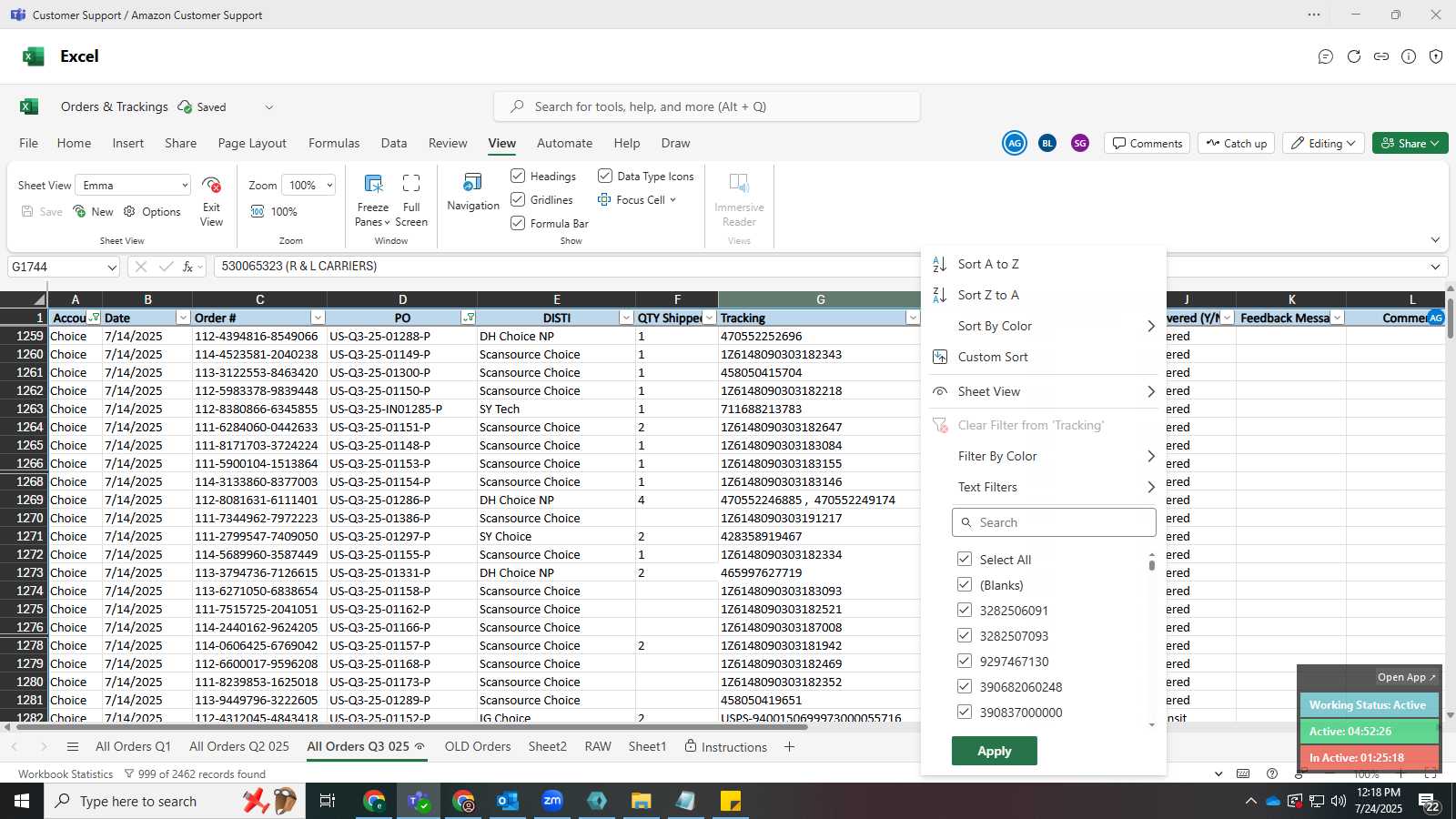Open the File menu
Image resolution: width=1456 pixels, height=819 pixels.
(x=29, y=143)
